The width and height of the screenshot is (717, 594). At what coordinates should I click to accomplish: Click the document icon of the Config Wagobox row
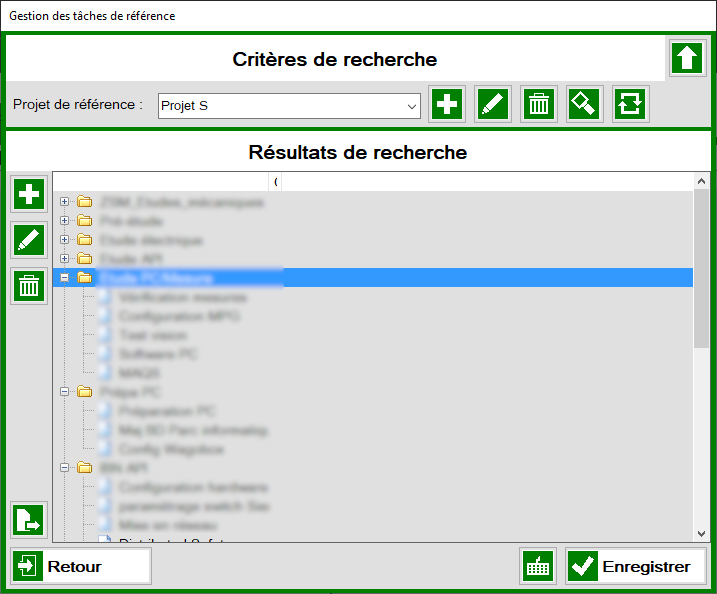105,449
